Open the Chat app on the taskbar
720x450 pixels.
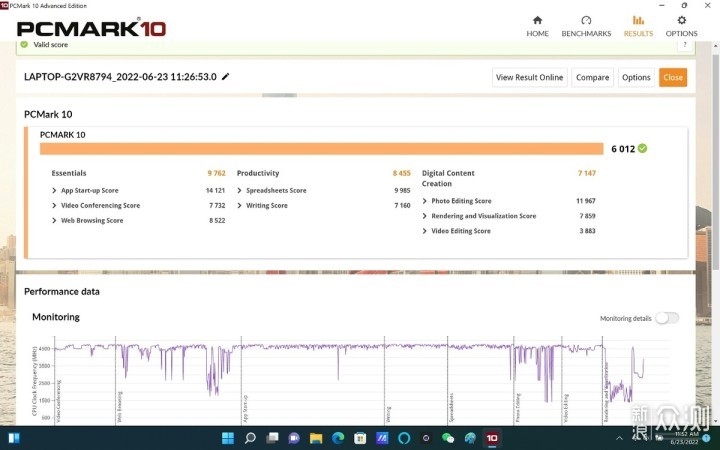(x=294, y=438)
